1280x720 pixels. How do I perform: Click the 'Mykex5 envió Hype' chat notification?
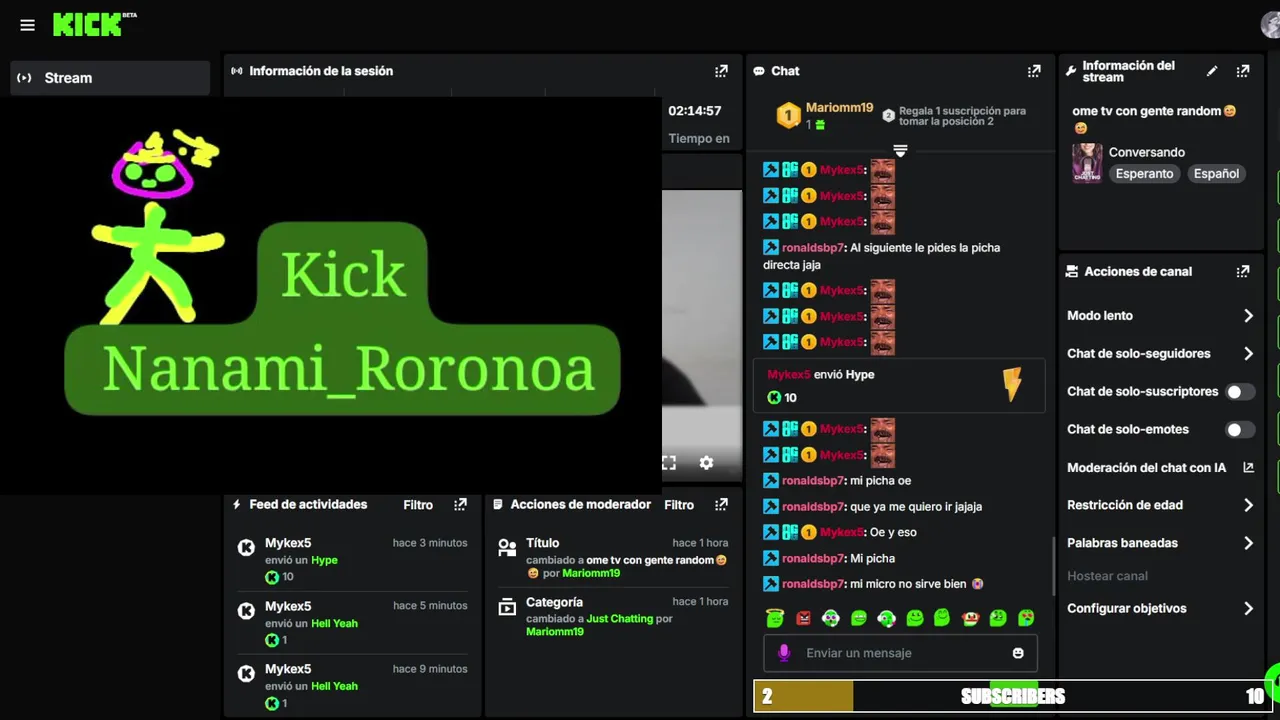point(900,386)
